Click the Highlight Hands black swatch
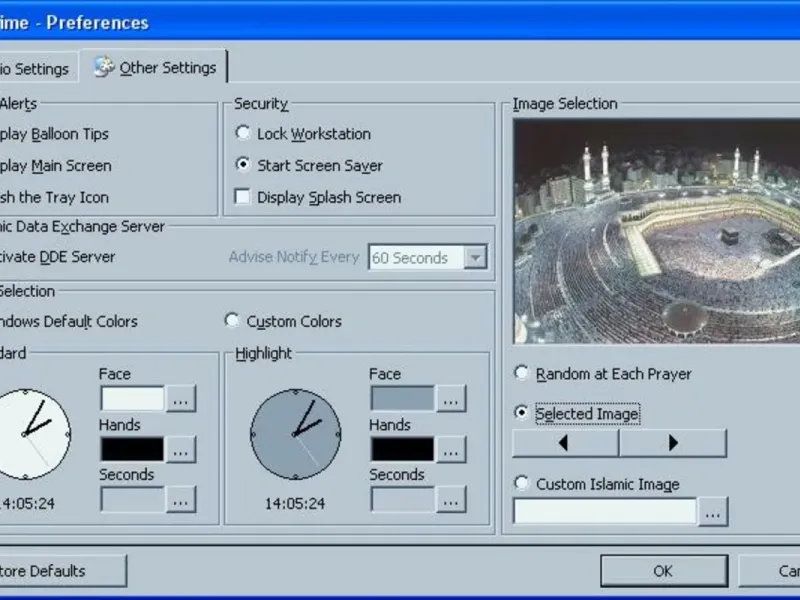The width and height of the screenshot is (800, 600). pyautogui.click(x=403, y=449)
